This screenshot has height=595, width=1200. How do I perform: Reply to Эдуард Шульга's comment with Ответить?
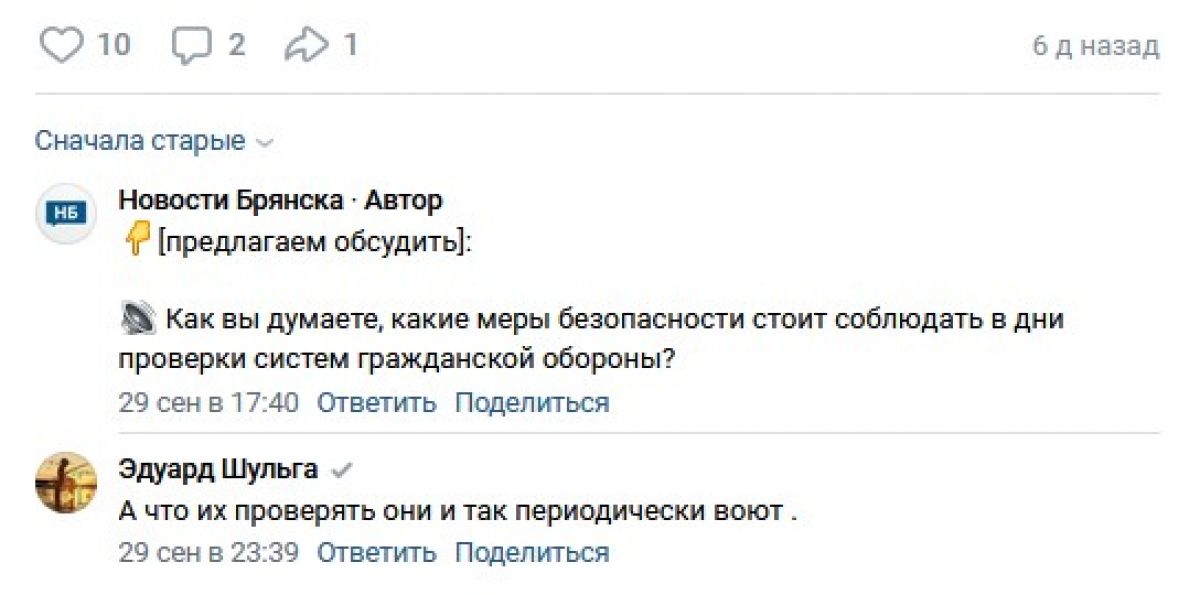click(376, 552)
